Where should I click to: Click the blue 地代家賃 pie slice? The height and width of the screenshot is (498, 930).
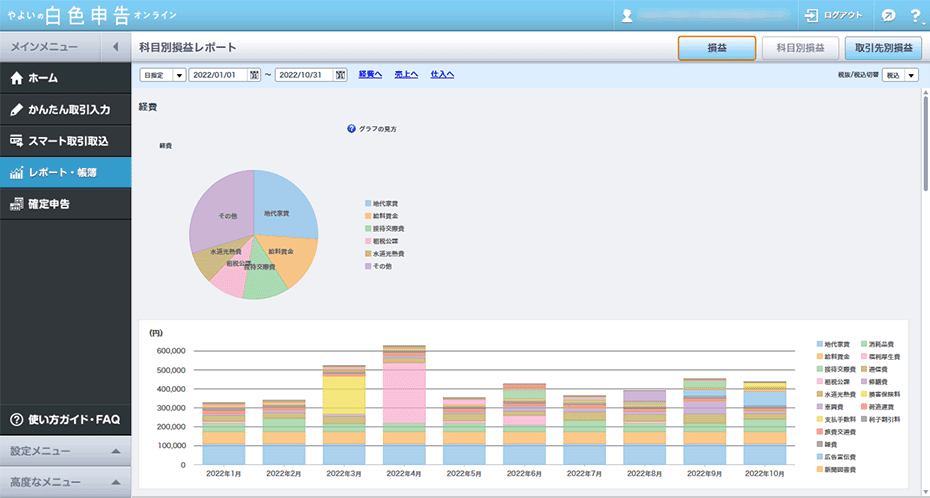[285, 205]
